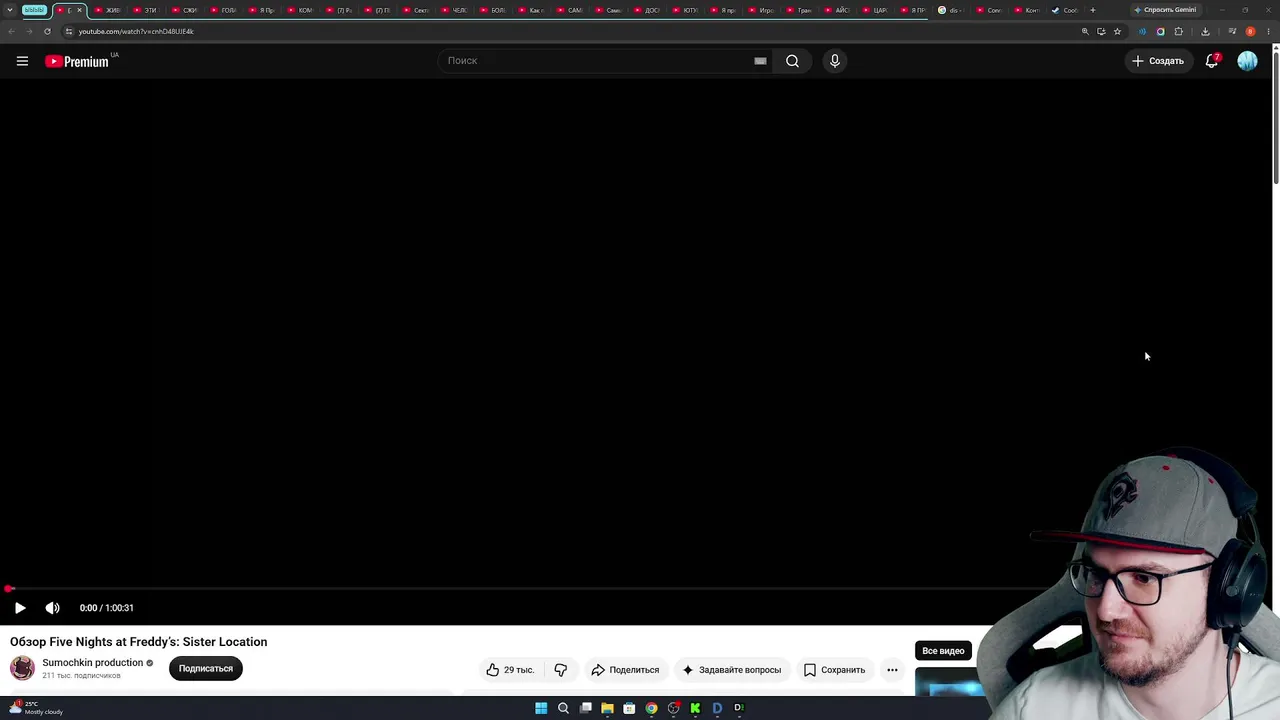Play the video

20,608
